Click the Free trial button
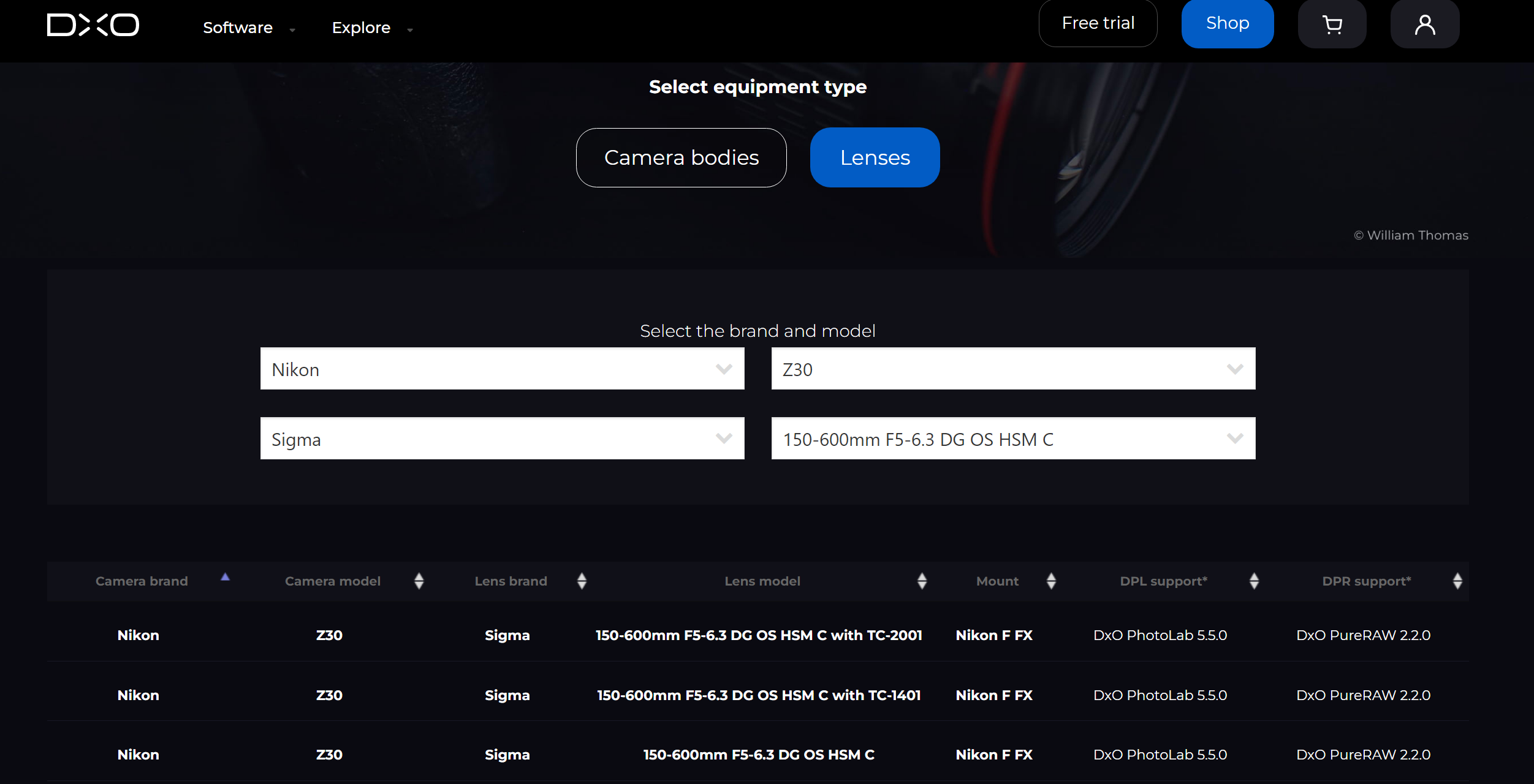The width and height of the screenshot is (1534, 784). tap(1098, 23)
